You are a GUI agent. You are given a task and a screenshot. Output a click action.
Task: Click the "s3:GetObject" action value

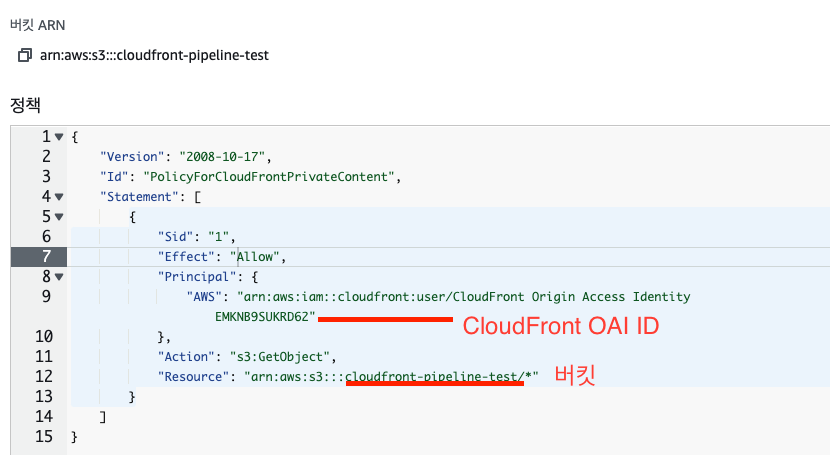coord(279,357)
